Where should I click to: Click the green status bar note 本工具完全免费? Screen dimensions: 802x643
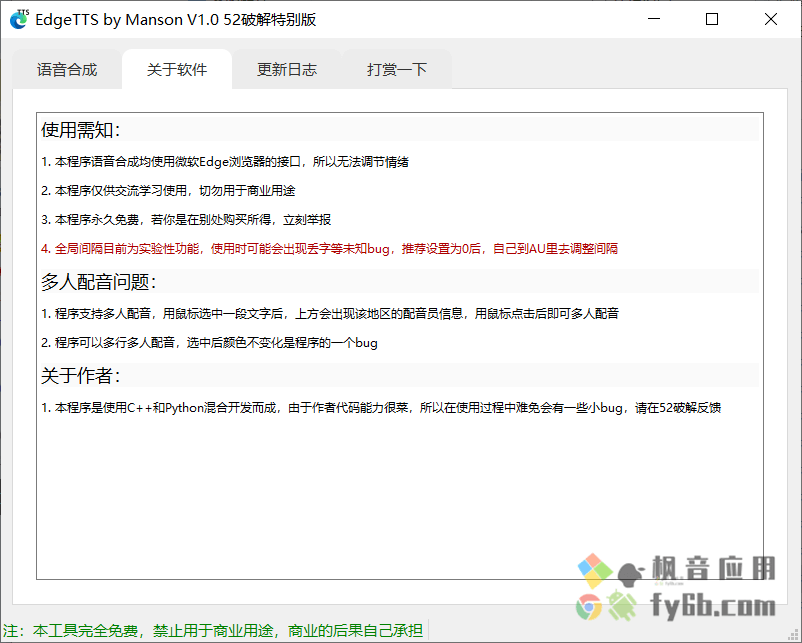click(x=213, y=631)
